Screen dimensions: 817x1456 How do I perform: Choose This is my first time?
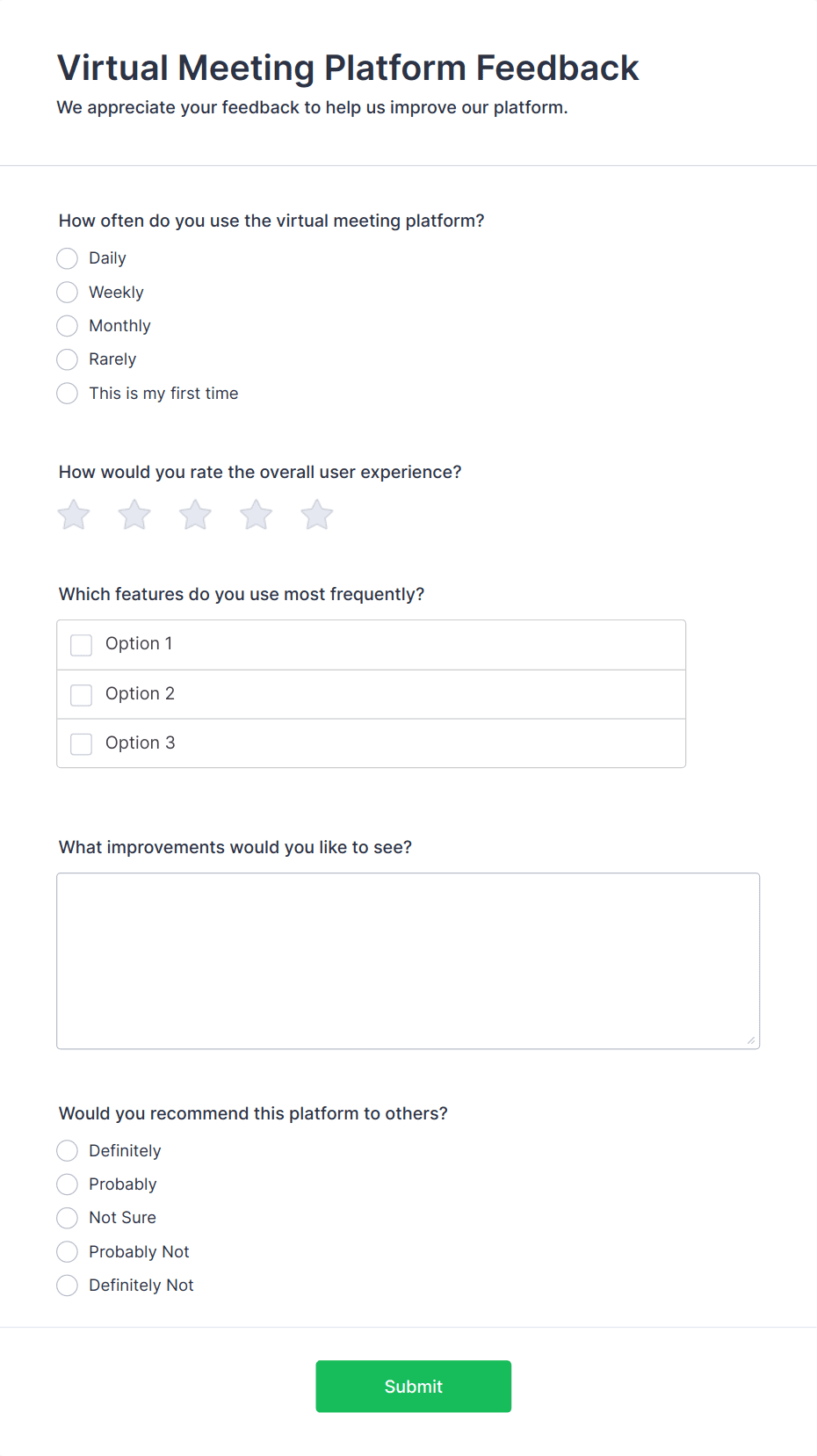click(x=67, y=393)
